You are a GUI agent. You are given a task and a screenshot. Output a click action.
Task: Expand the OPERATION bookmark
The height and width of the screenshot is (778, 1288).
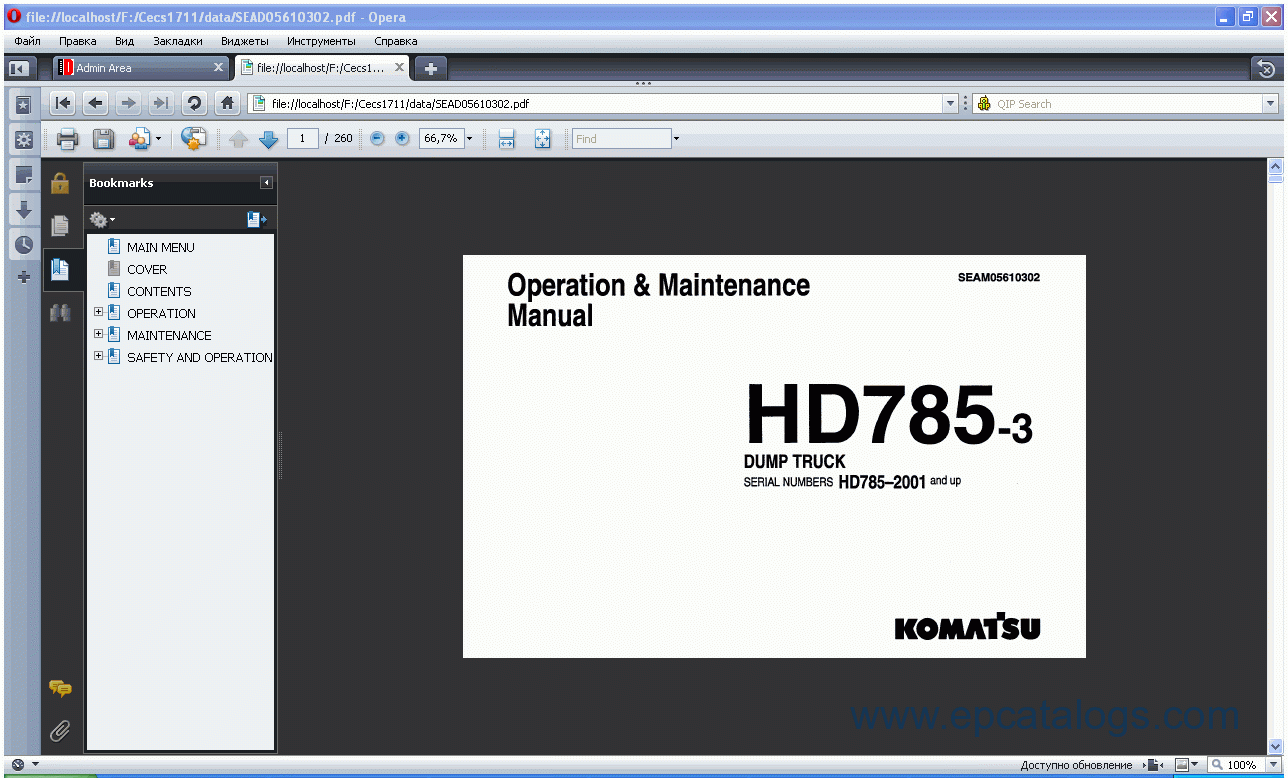coord(98,312)
